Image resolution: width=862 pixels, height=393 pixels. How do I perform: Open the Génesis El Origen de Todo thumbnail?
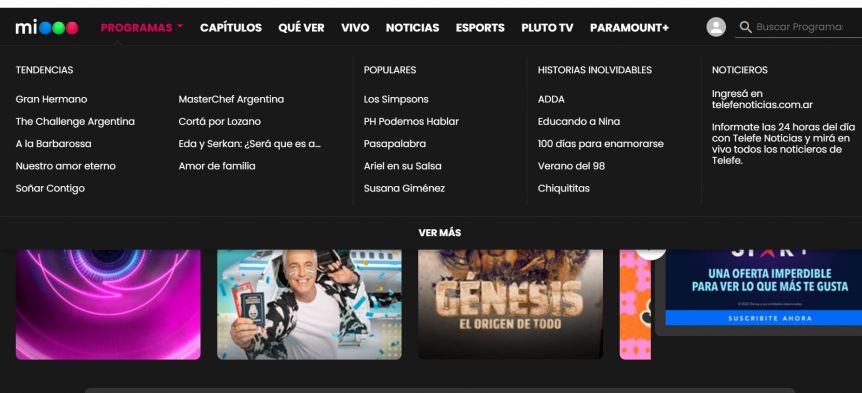[510, 305]
